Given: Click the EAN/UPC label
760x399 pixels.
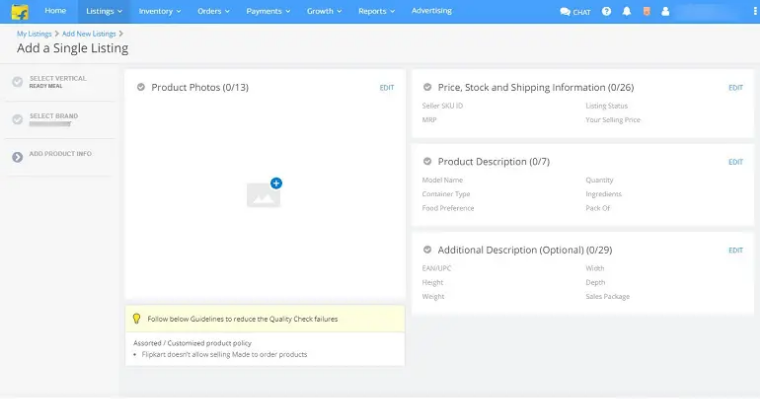Looking at the screenshot, I should tap(436, 268).
